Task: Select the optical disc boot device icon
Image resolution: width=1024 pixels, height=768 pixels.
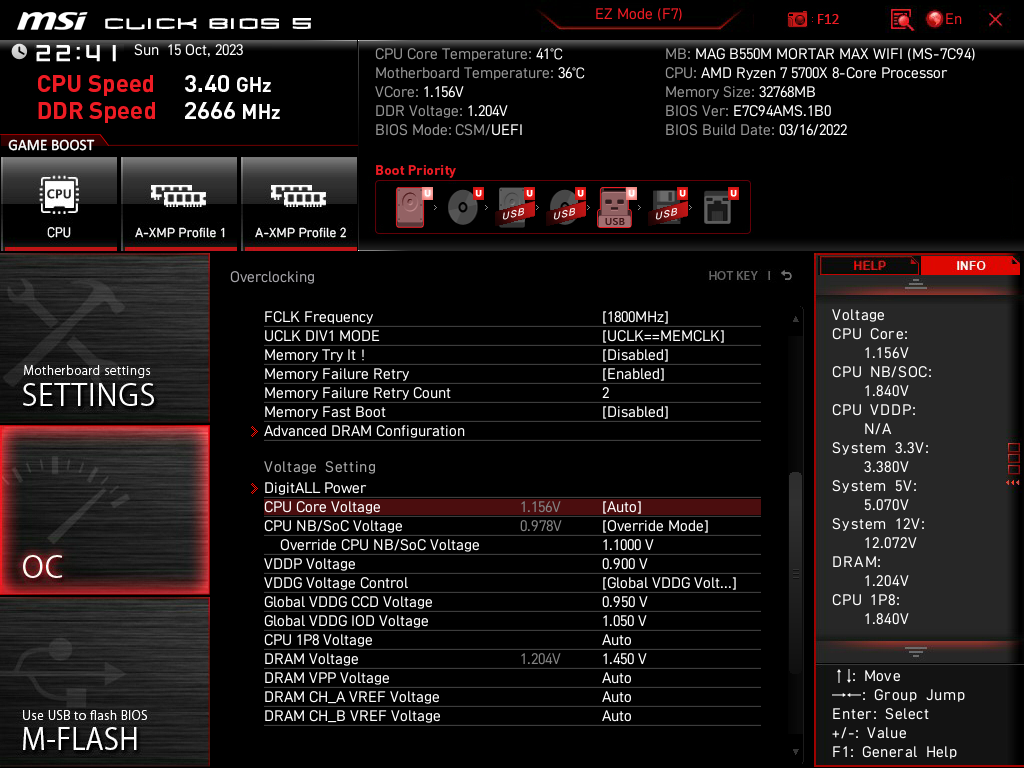Action: pos(464,206)
